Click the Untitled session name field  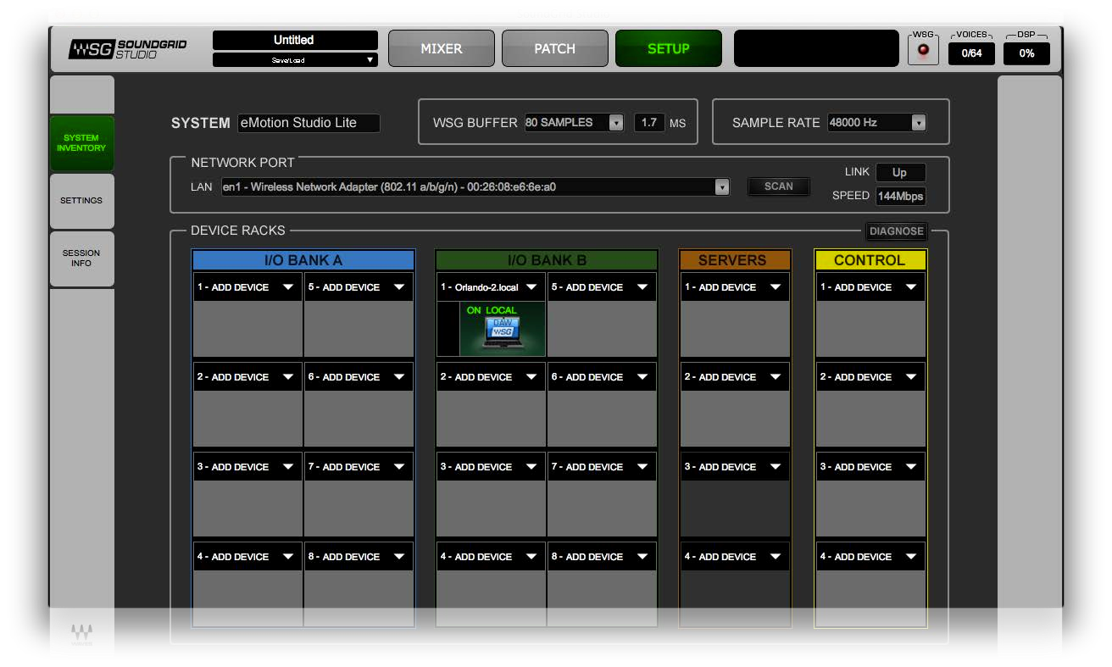[294, 40]
